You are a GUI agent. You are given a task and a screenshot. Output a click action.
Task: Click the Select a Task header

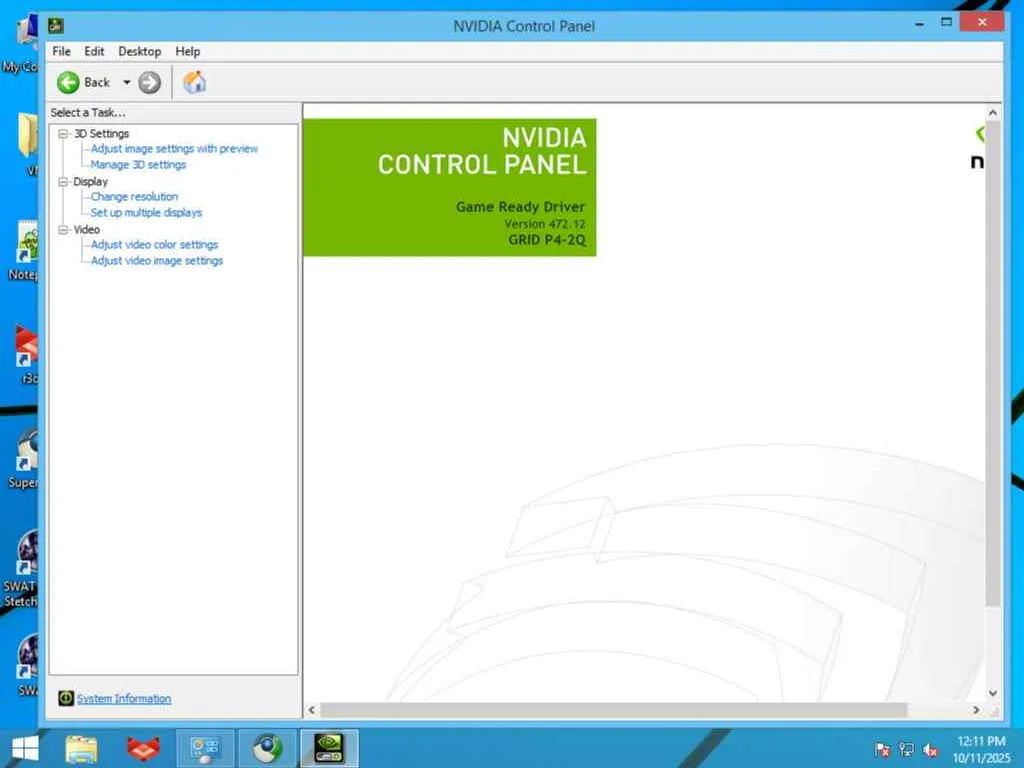pyautogui.click(x=88, y=113)
